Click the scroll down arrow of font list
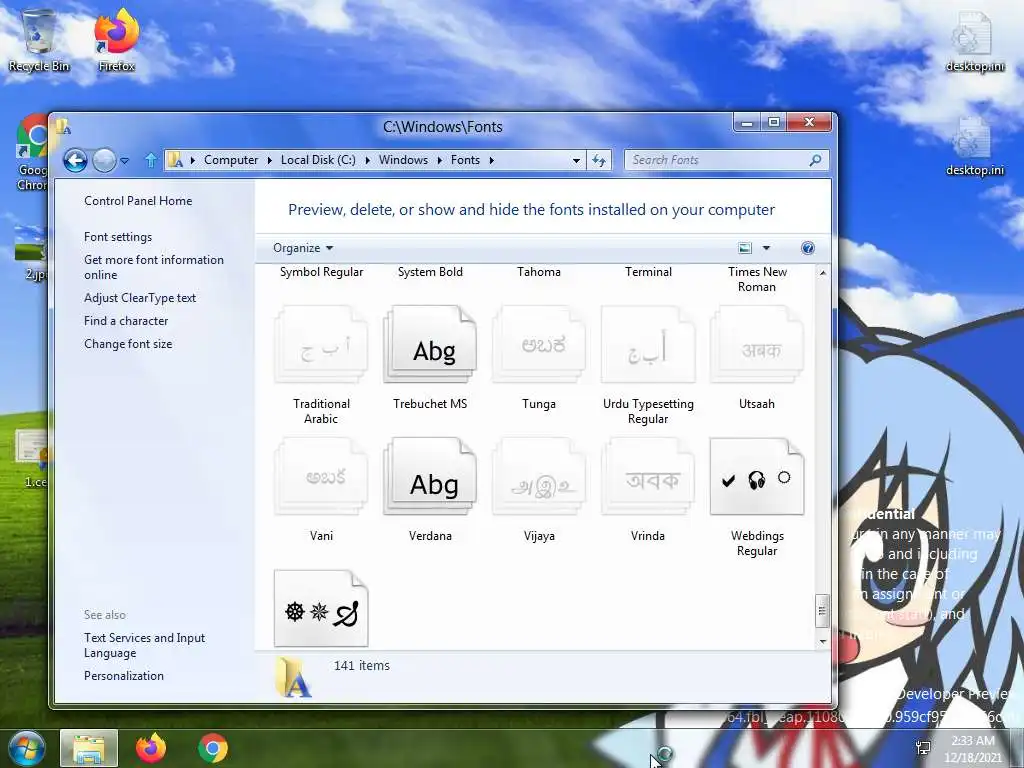Screen dimensions: 1024x768 [822, 641]
